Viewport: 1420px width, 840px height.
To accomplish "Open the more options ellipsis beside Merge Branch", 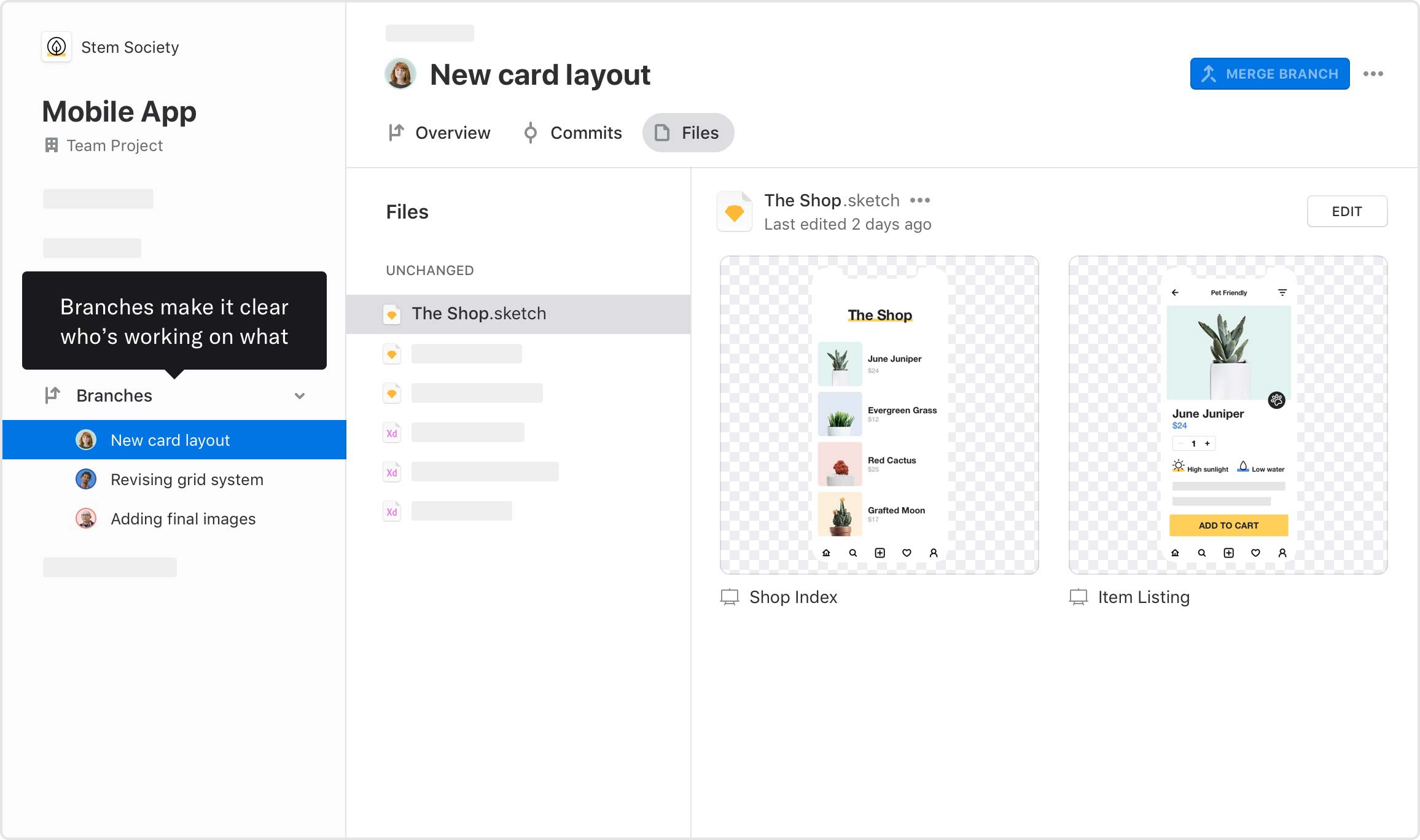I will click(x=1373, y=74).
